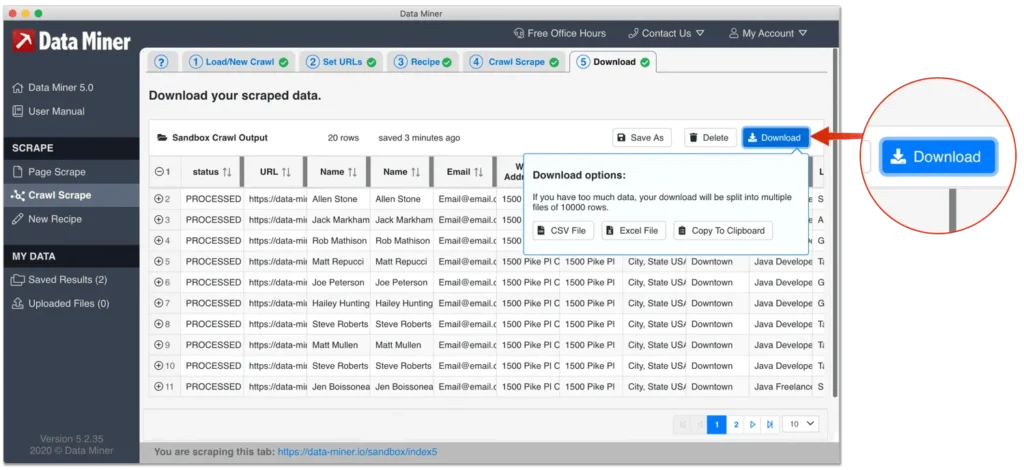The height and width of the screenshot is (470, 1024).
Task: Select the Download tab
Action: point(613,62)
